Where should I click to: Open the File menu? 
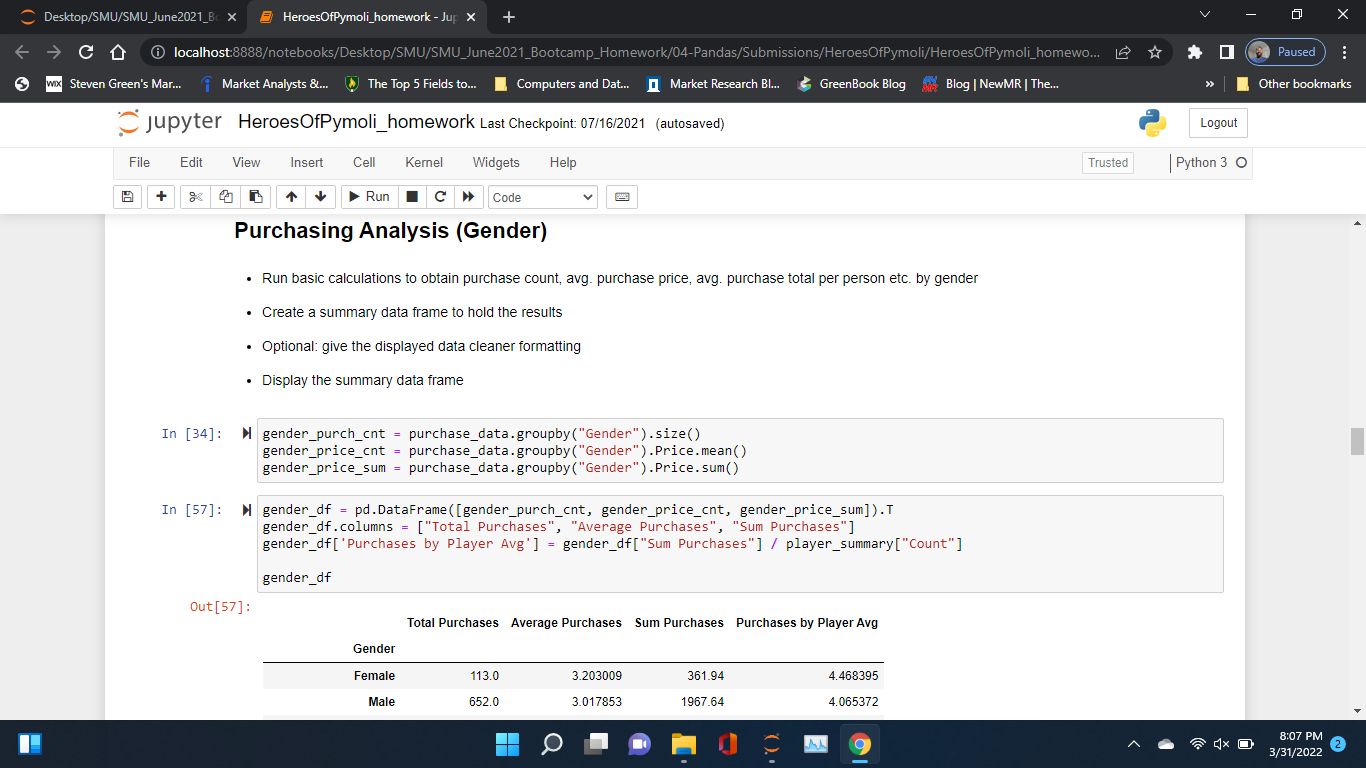[x=140, y=162]
